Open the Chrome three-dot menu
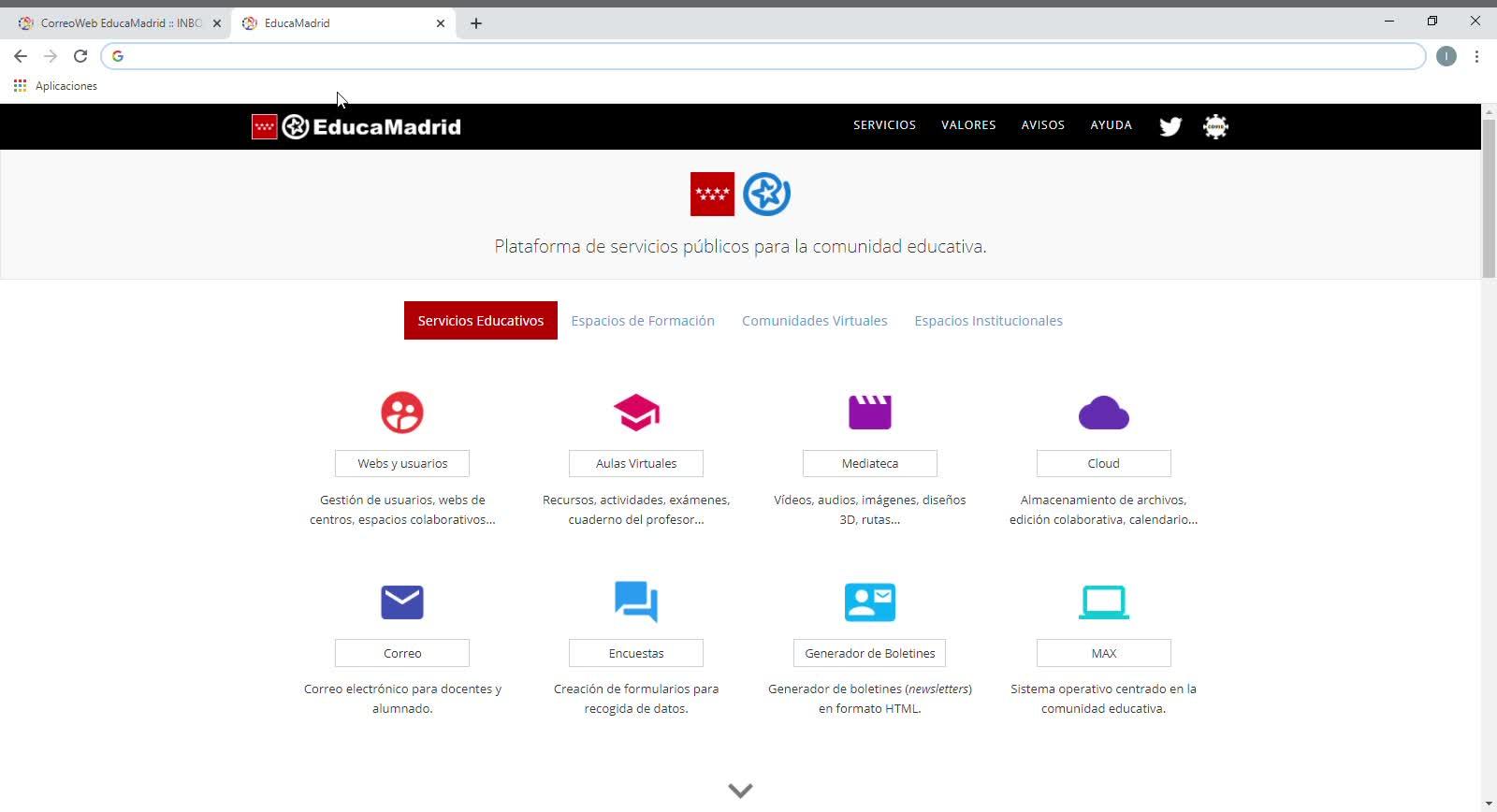 (1476, 56)
